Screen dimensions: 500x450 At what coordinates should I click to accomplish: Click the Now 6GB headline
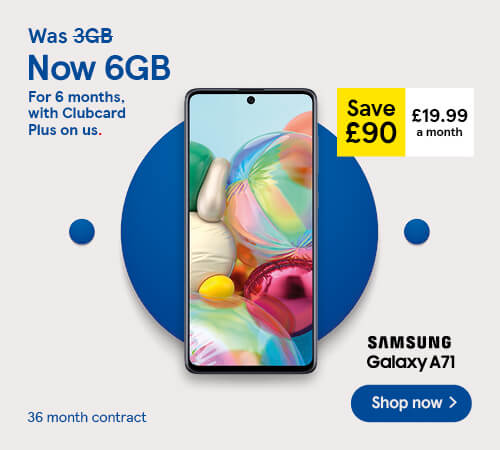[99, 68]
